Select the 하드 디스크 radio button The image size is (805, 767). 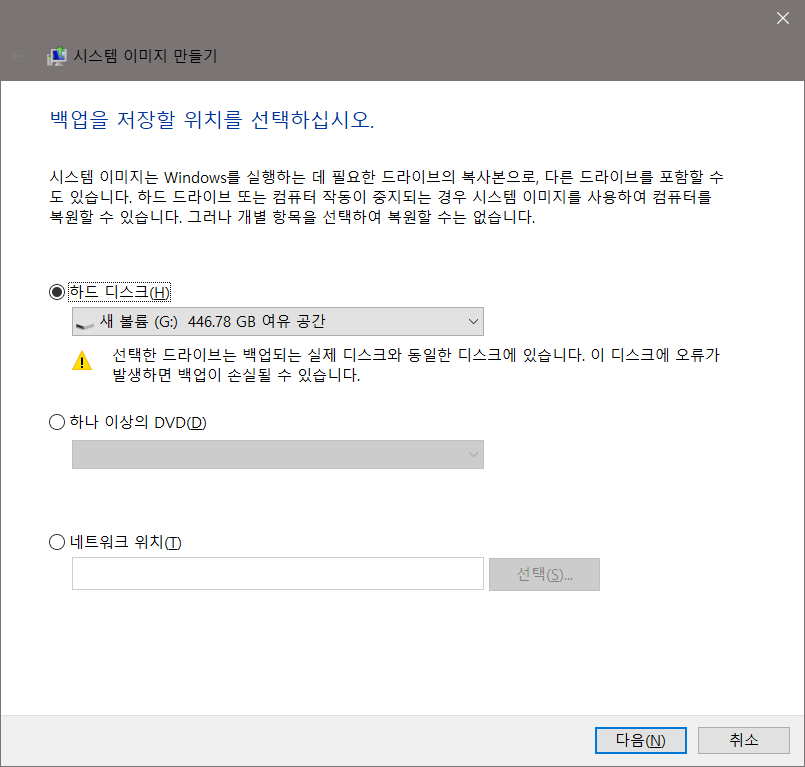point(57,291)
